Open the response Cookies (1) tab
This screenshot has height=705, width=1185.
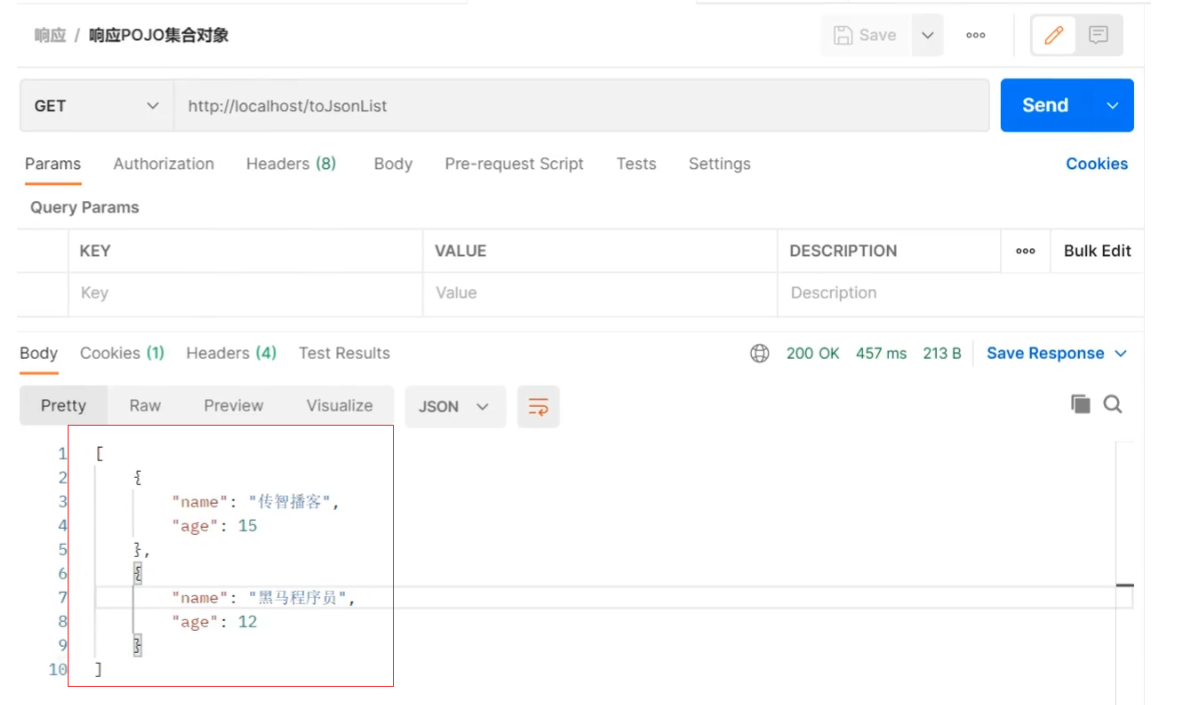(122, 354)
